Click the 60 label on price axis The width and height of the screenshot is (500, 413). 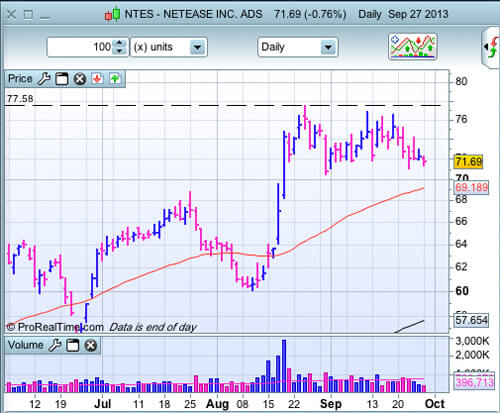462,291
